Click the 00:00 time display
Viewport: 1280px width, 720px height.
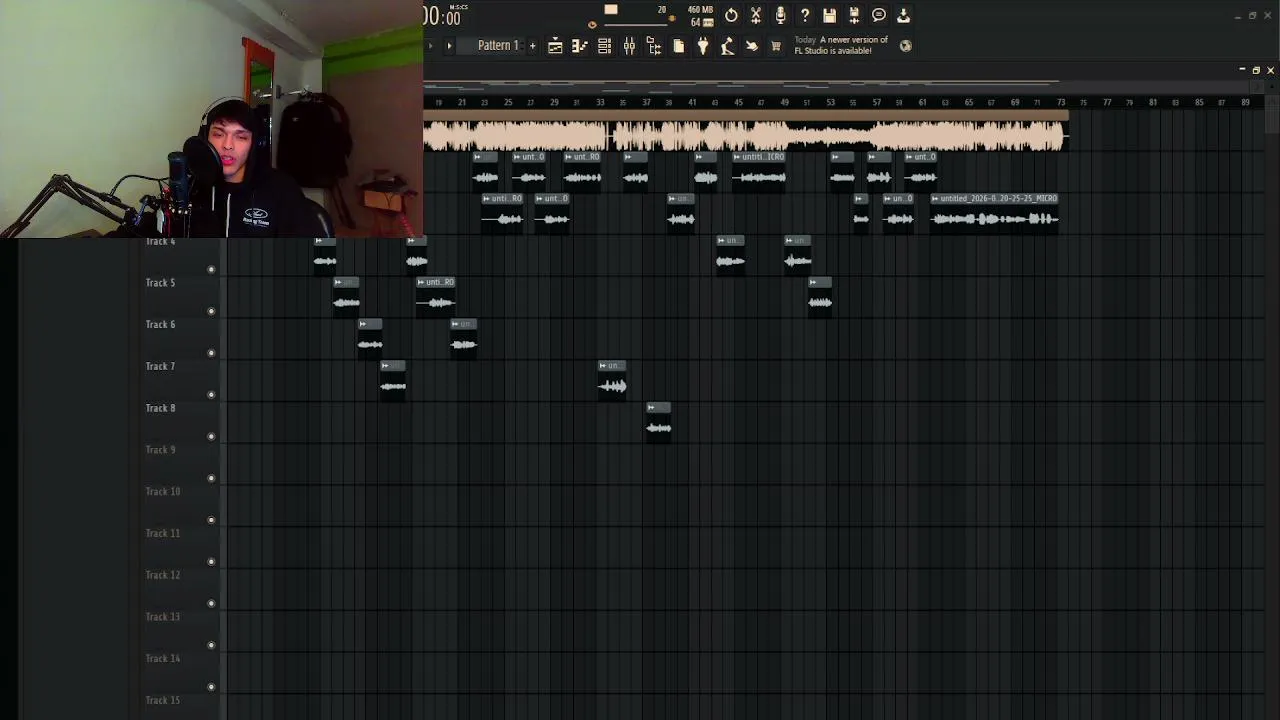click(x=441, y=17)
